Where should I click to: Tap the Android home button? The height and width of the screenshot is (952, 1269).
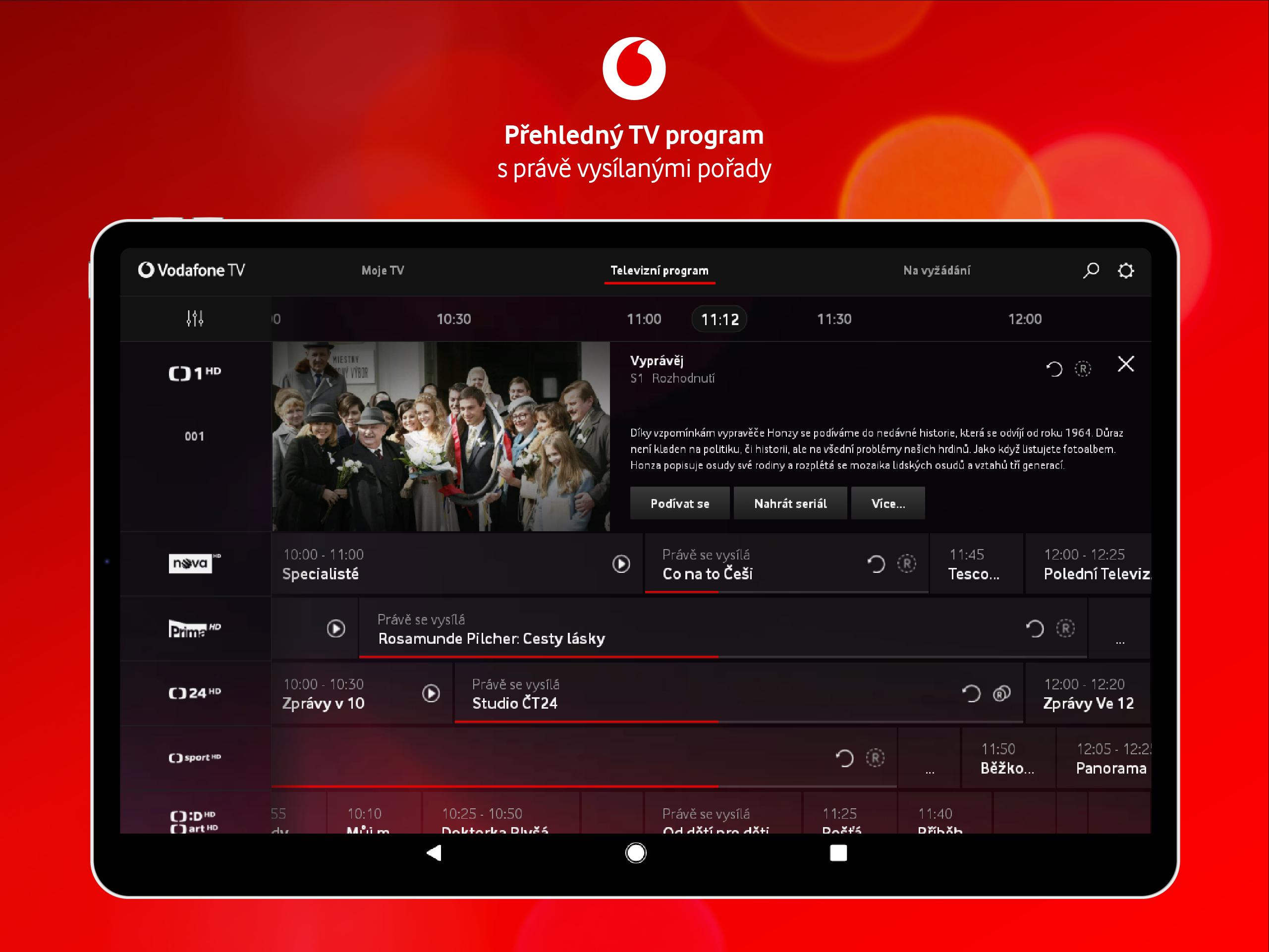635,853
